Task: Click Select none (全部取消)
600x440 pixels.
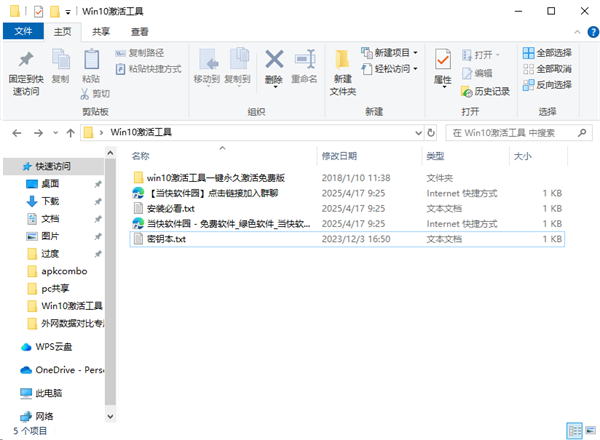Action: [x=548, y=69]
